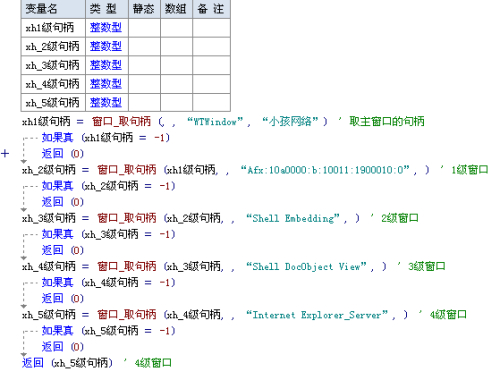
Task: Click 窗口_取句柄 call on the xh1级句柄 assignment line
Action: (x=121, y=121)
